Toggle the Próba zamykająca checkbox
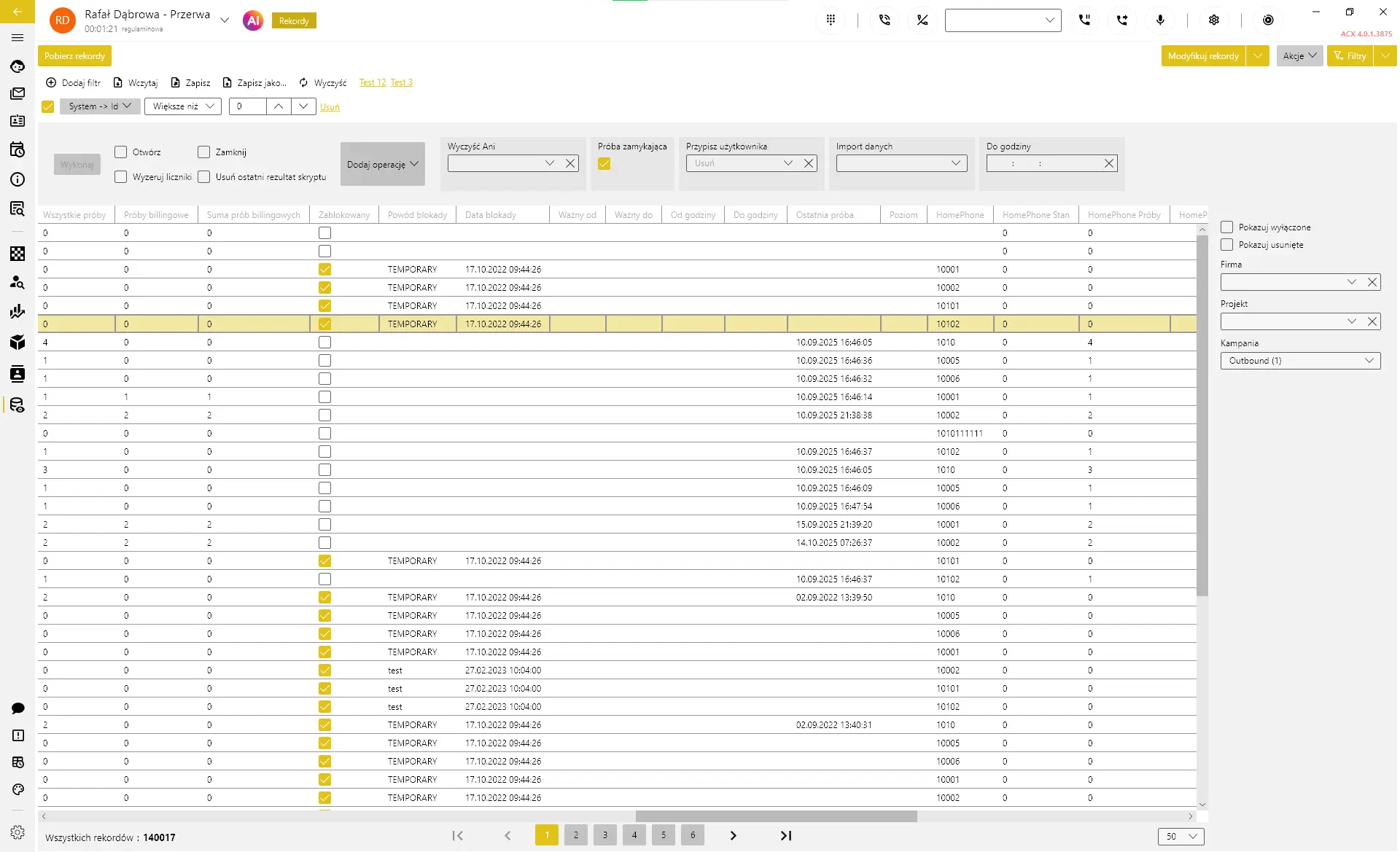Screen dimensions: 1400x852 coord(604,164)
